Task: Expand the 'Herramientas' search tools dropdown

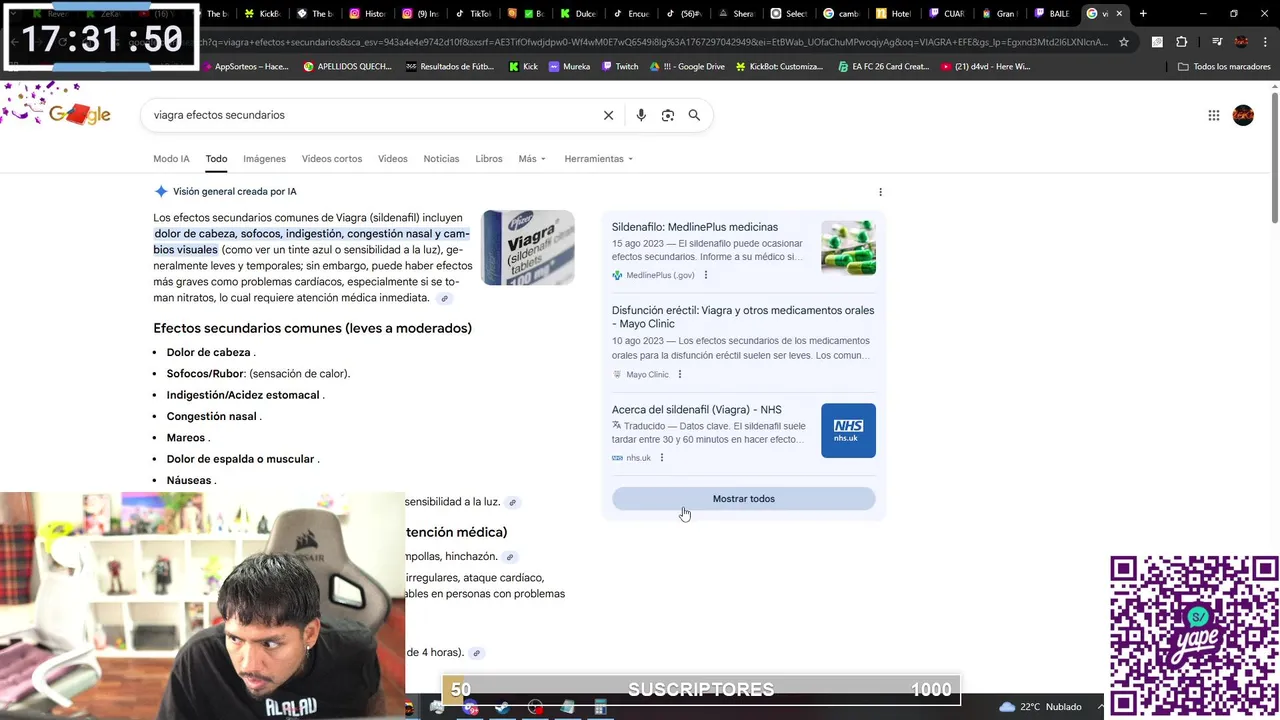Action: (598, 159)
